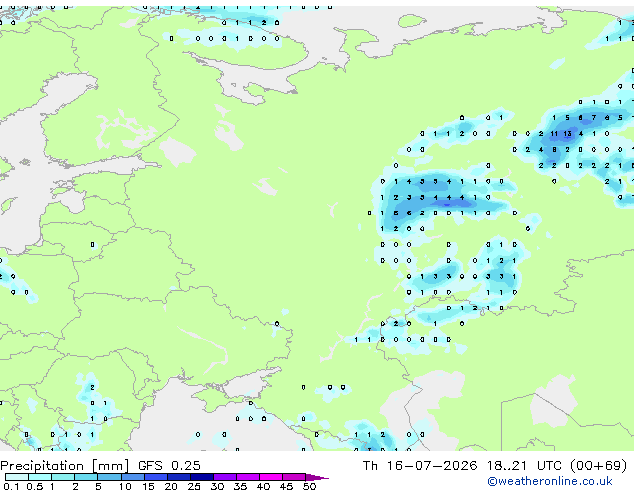Click the 40–45 mm magenta legend swatch
This screenshot has height=490, width=634.
coord(271,477)
